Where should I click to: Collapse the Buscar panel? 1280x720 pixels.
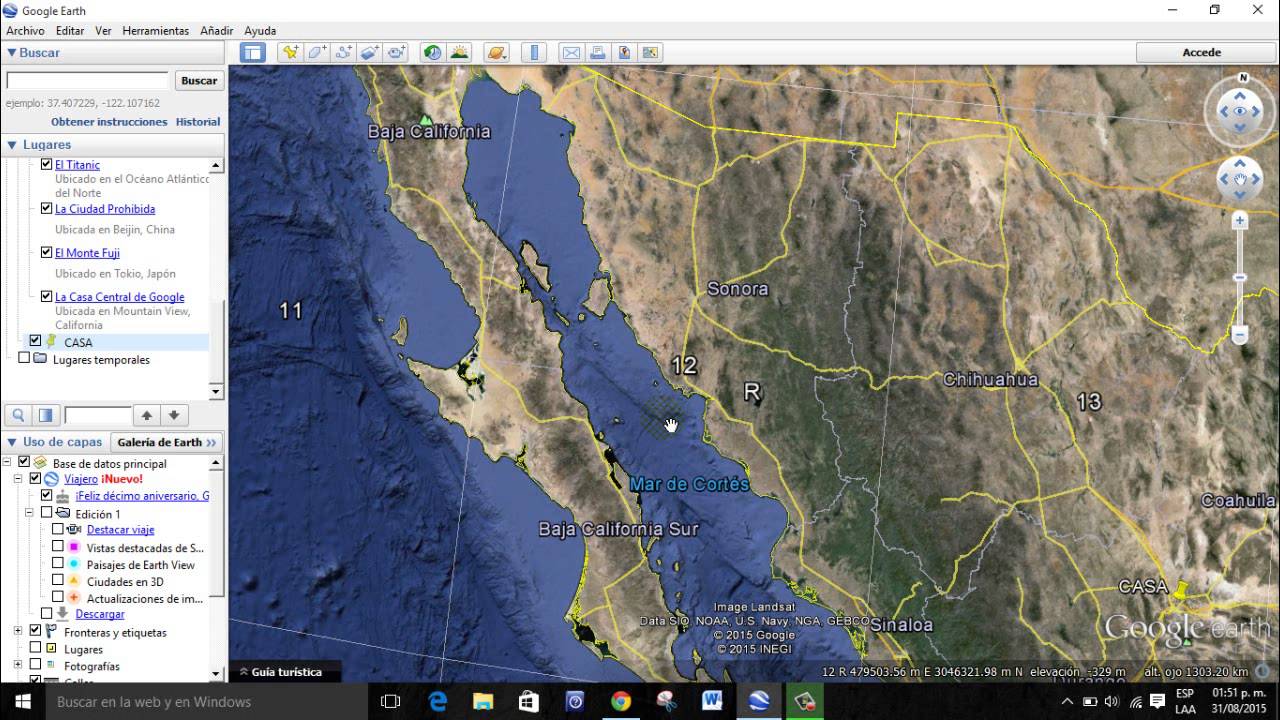click(x=12, y=52)
